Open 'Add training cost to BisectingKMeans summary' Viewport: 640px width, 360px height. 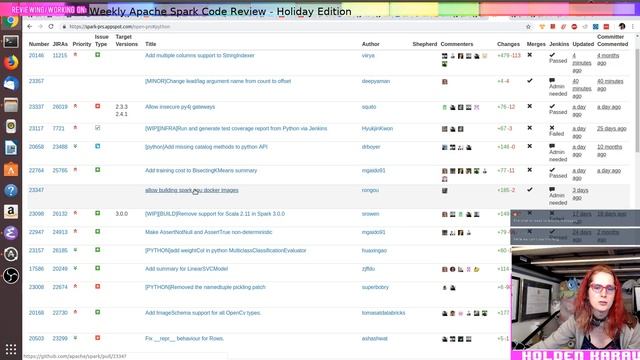[201, 171]
